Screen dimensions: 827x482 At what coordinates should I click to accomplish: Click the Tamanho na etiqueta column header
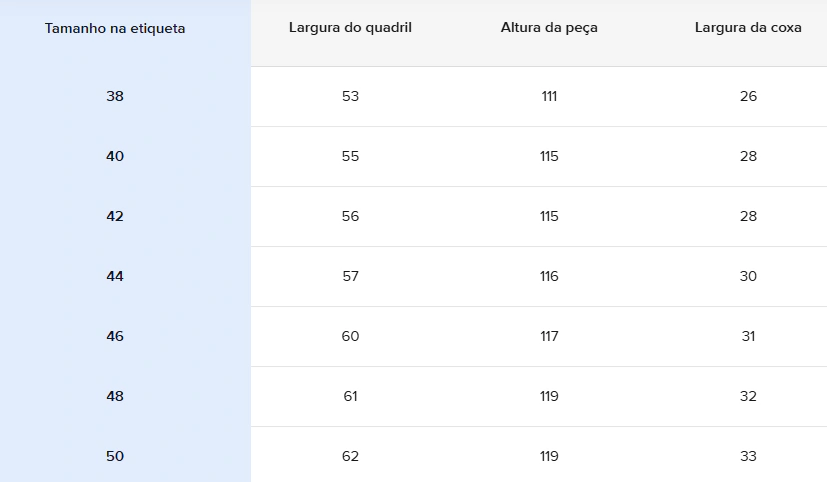pos(115,28)
